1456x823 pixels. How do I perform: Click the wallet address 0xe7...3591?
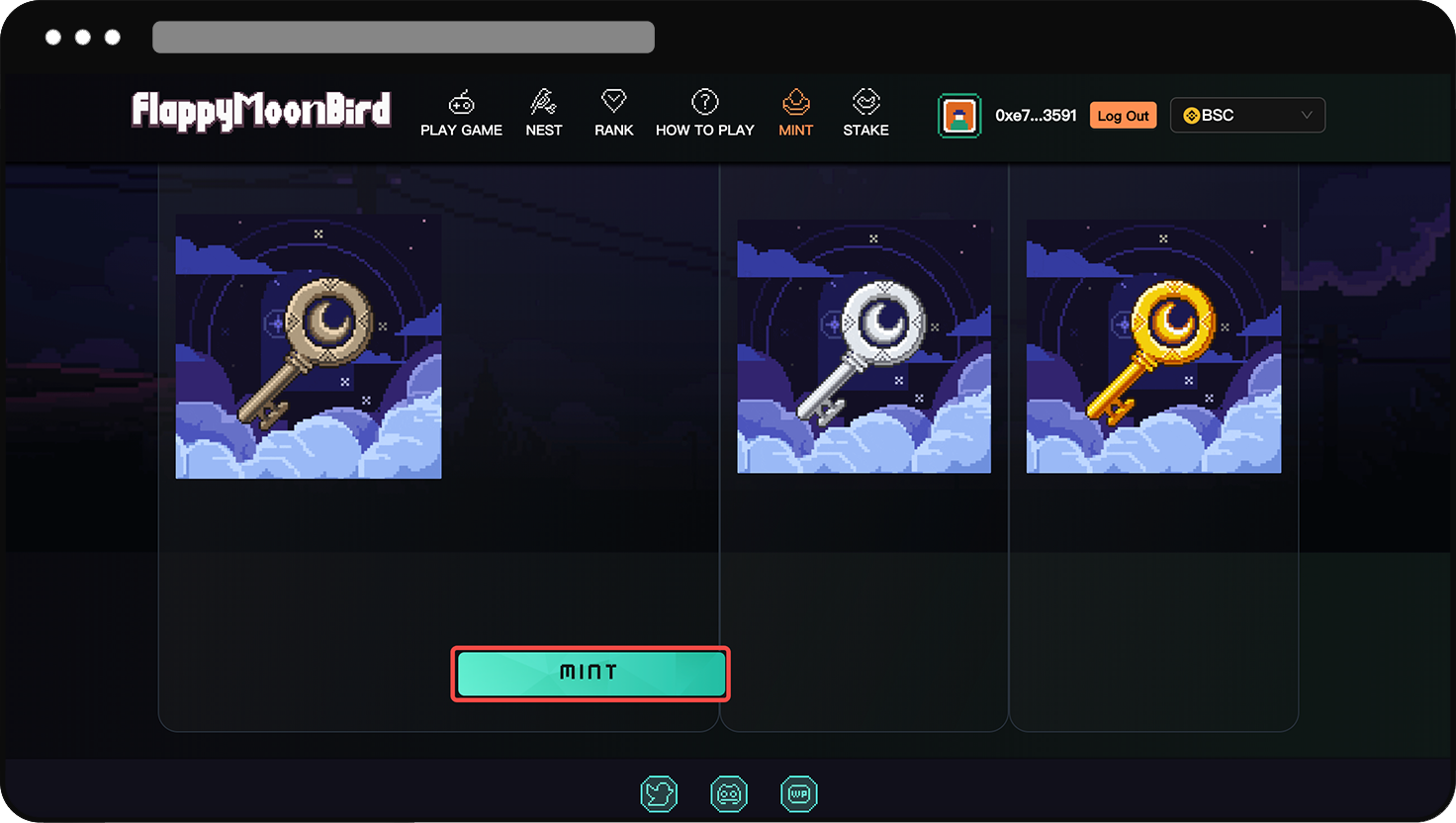click(1036, 116)
